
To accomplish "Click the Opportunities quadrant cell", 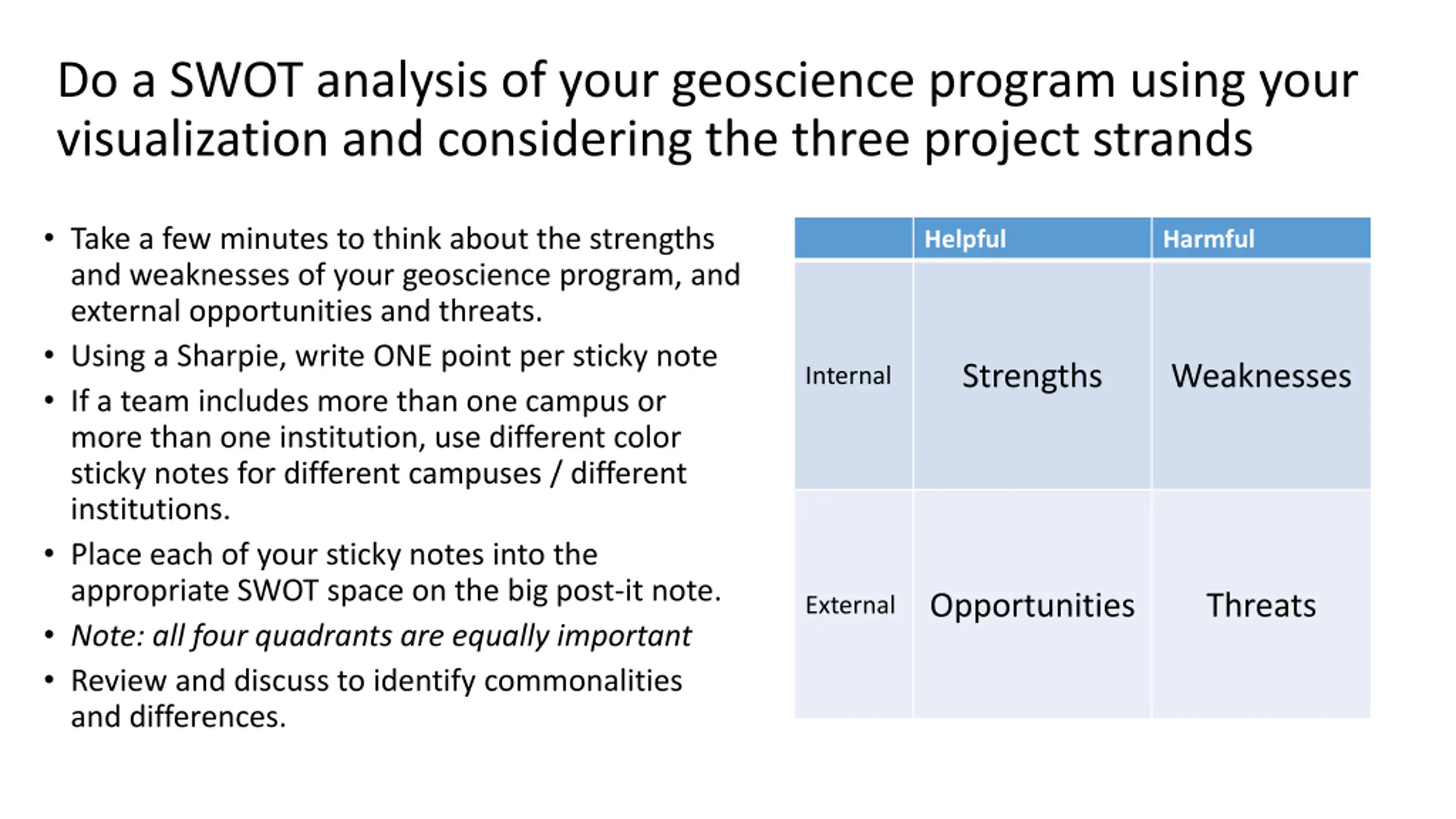I will (1032, 605).
